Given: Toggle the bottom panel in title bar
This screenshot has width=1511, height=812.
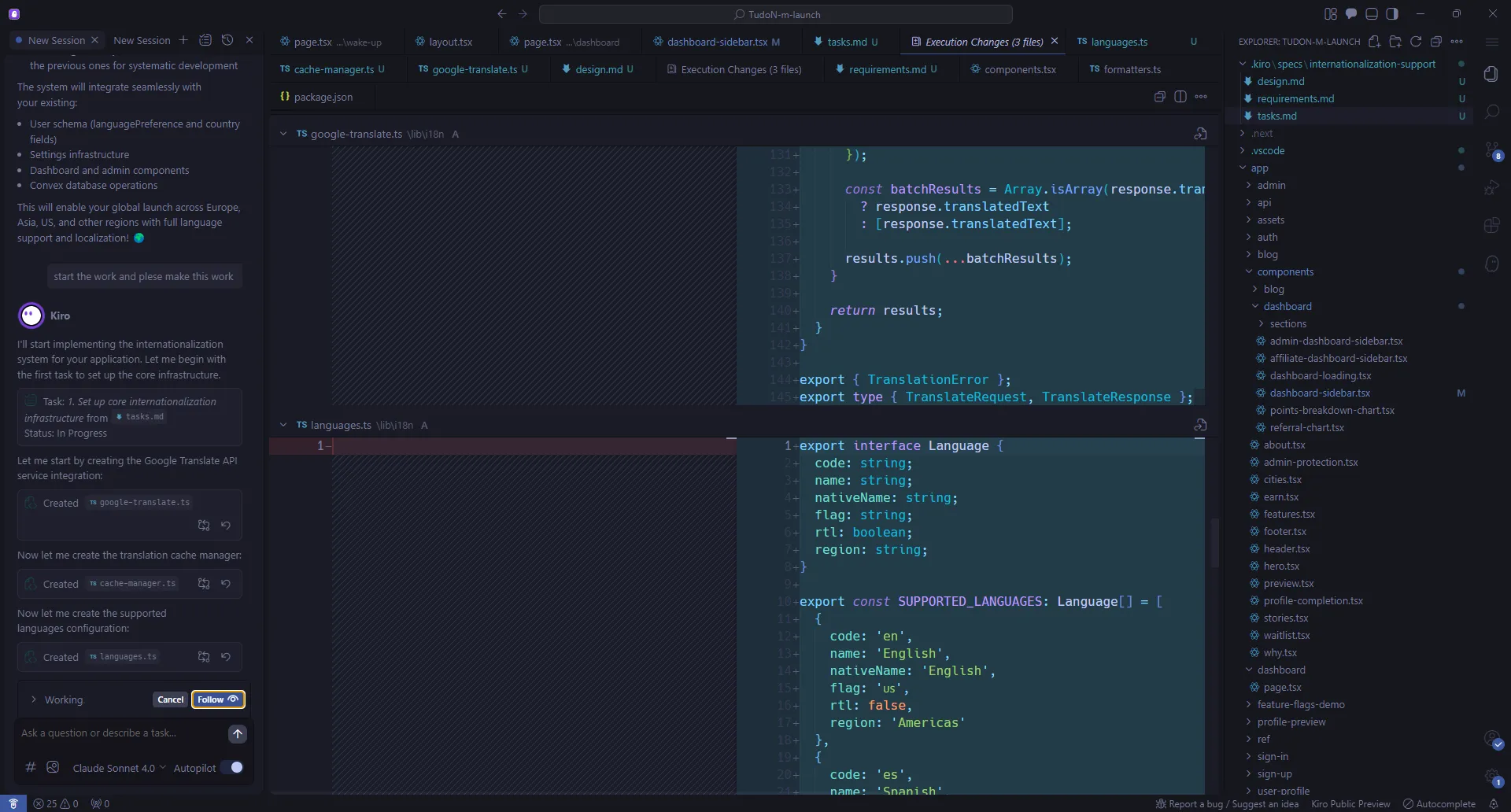Looking at the screenshot, I should point(1372,14).
